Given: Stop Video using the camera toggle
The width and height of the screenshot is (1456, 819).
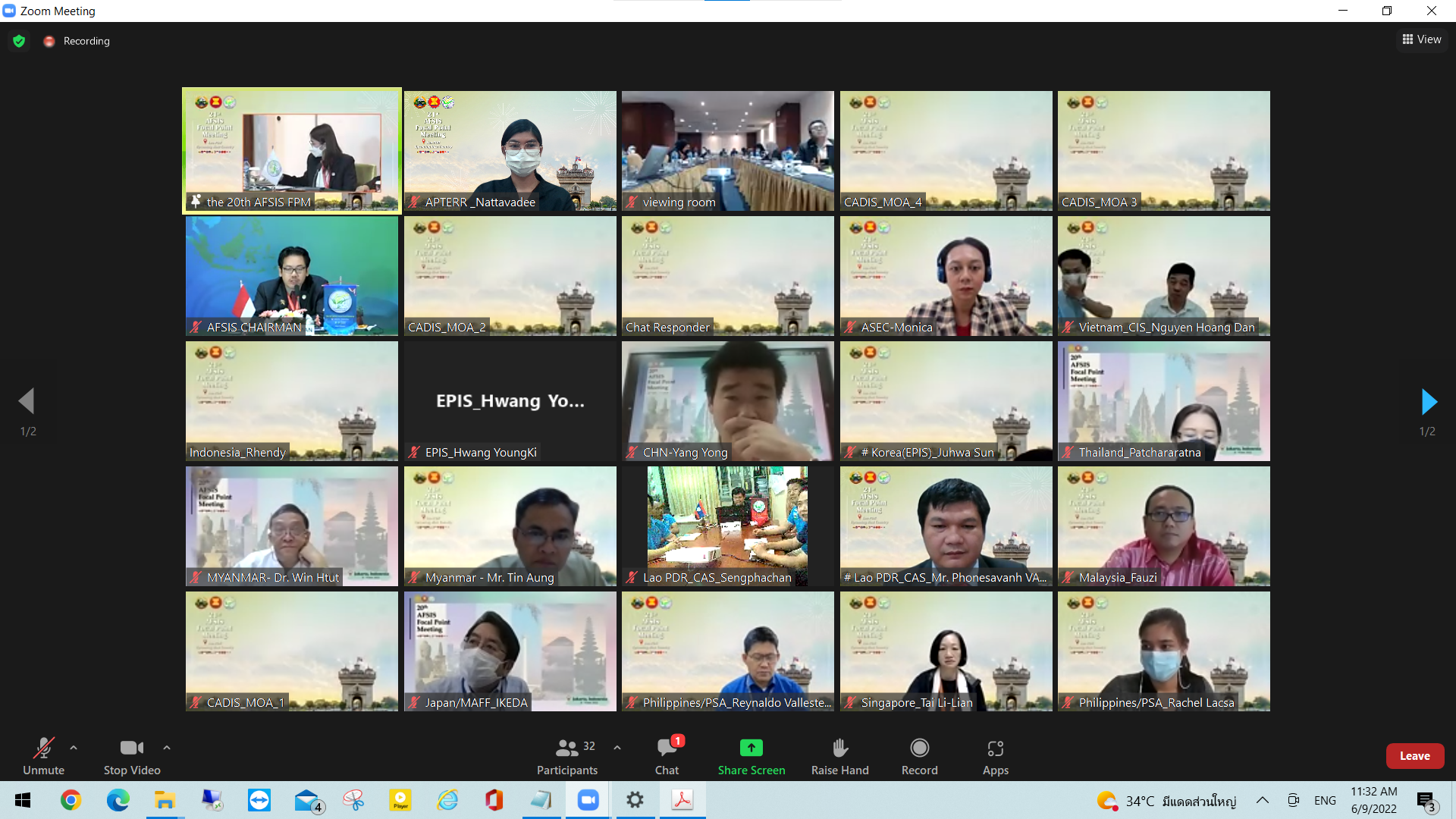Looking at the screenshot, I should click(x=131, y=748).
